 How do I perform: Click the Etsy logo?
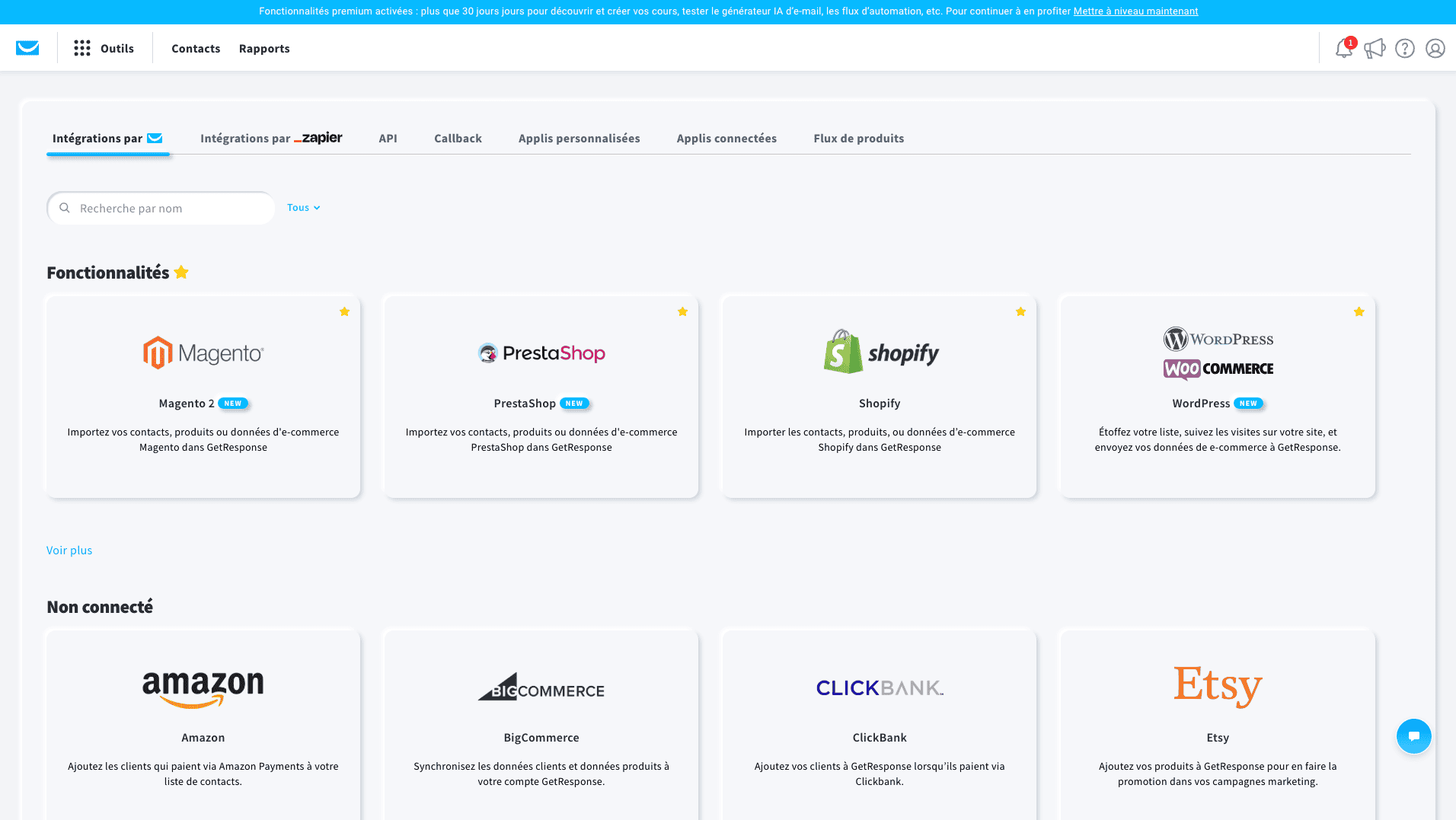coord(1218,686)
